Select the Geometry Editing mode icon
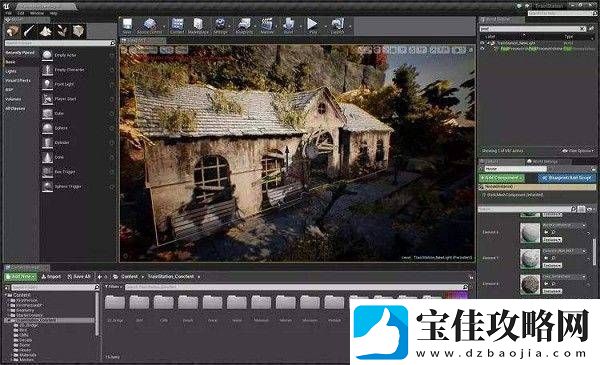This screenshot has height=365, width=600. (78, 31)
